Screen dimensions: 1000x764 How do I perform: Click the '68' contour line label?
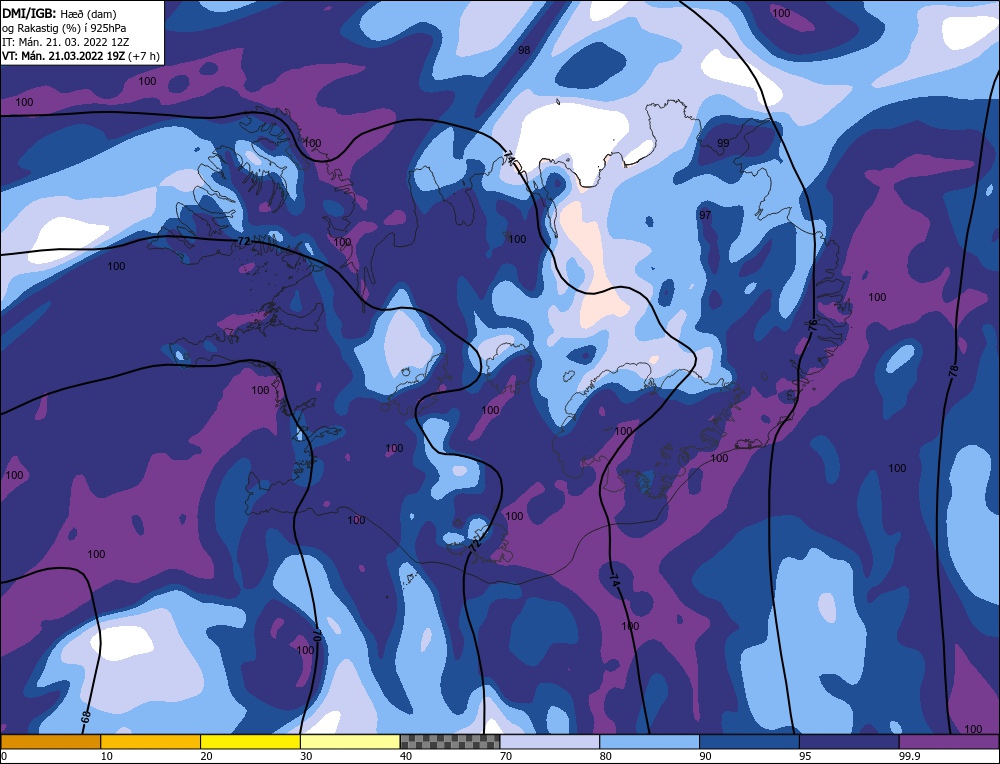point(86,717)
